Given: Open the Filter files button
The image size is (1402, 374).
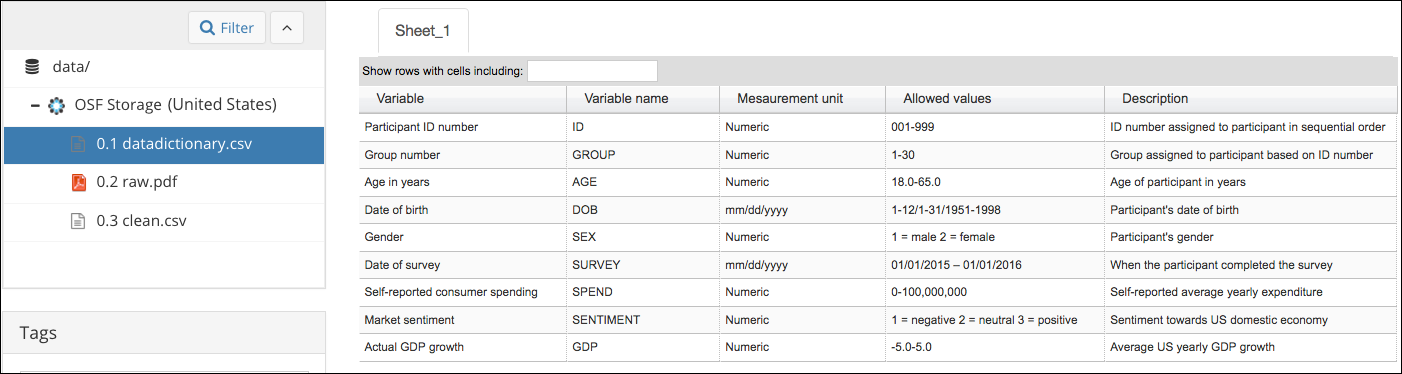Looking at the screenshot, I should (227, 28).
